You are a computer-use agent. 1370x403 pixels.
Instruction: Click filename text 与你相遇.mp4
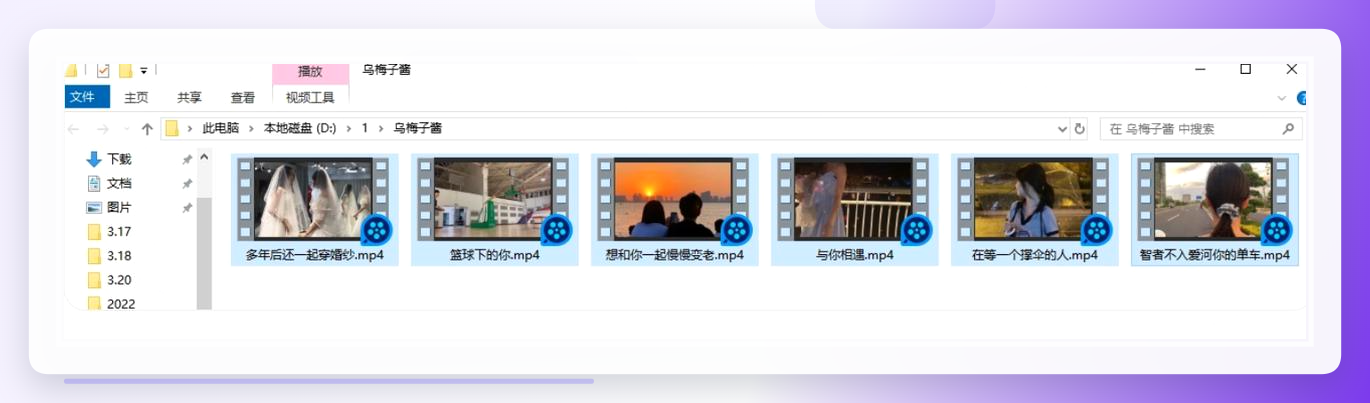click(855, 255)
